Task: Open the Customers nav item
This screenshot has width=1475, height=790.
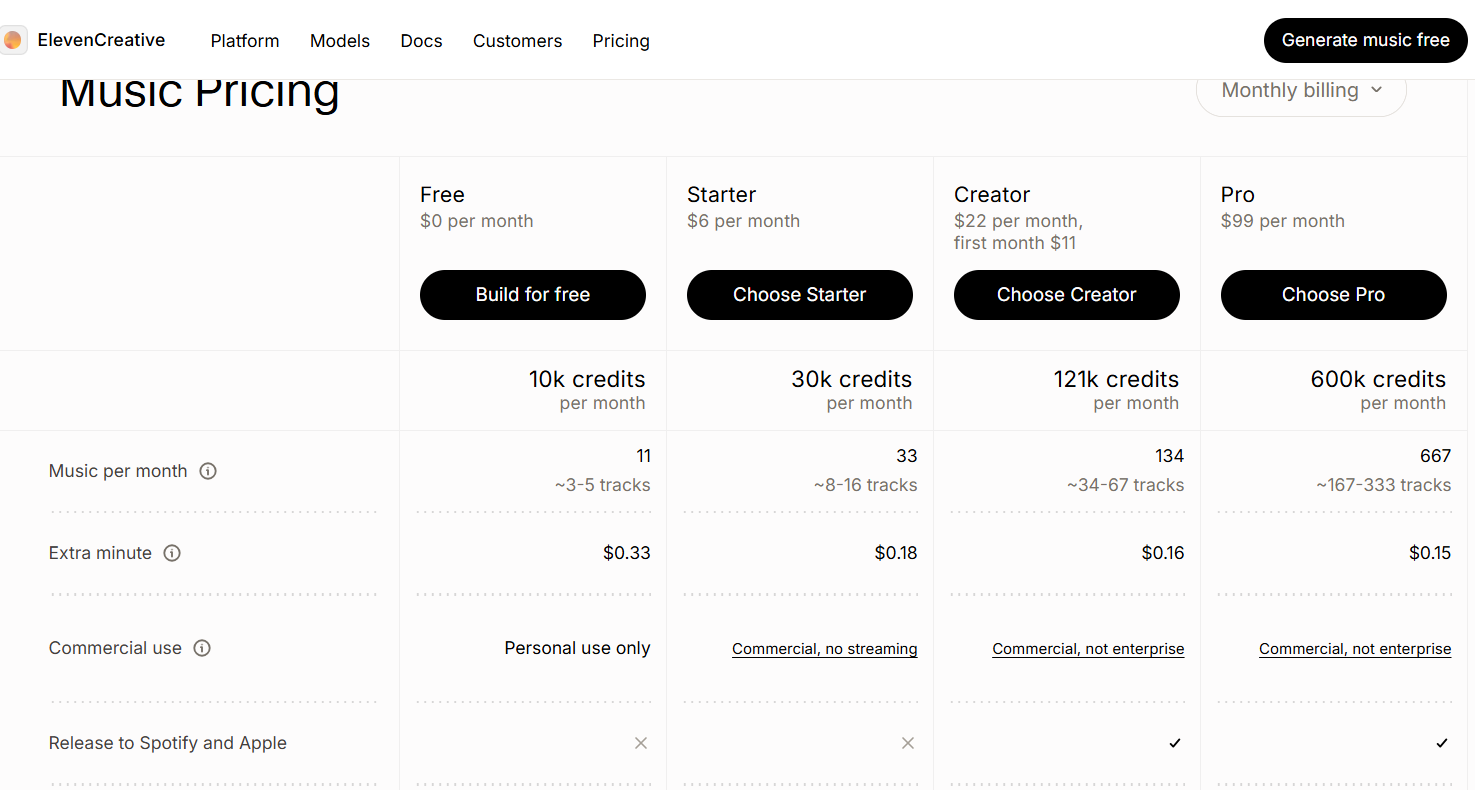Action: coord(517,41)
